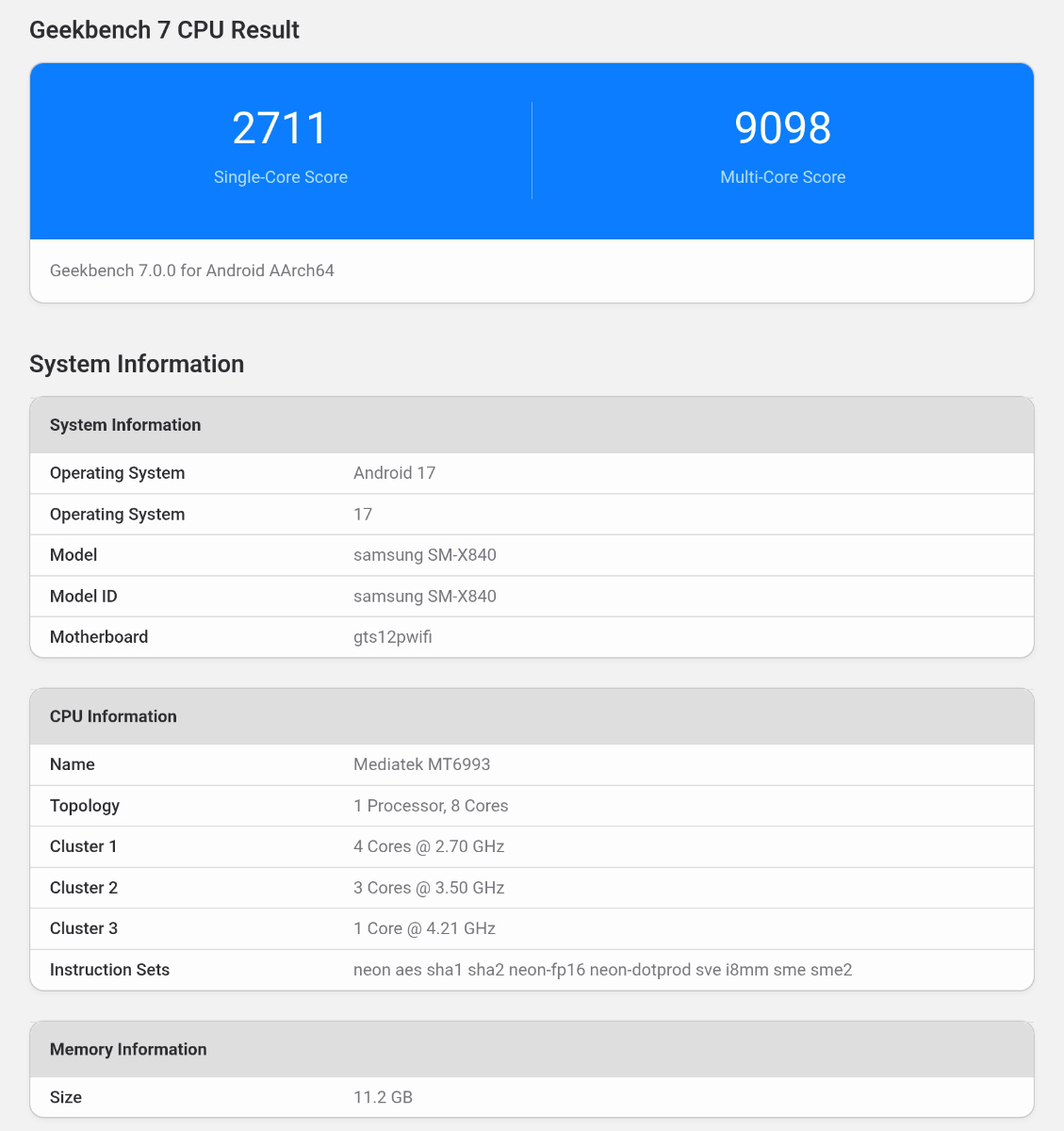Image resolution: width=1064 pixels, height=1131 pixels.
Task: Select 1 Processor, 8 Cores value
Action: [431, 806]
